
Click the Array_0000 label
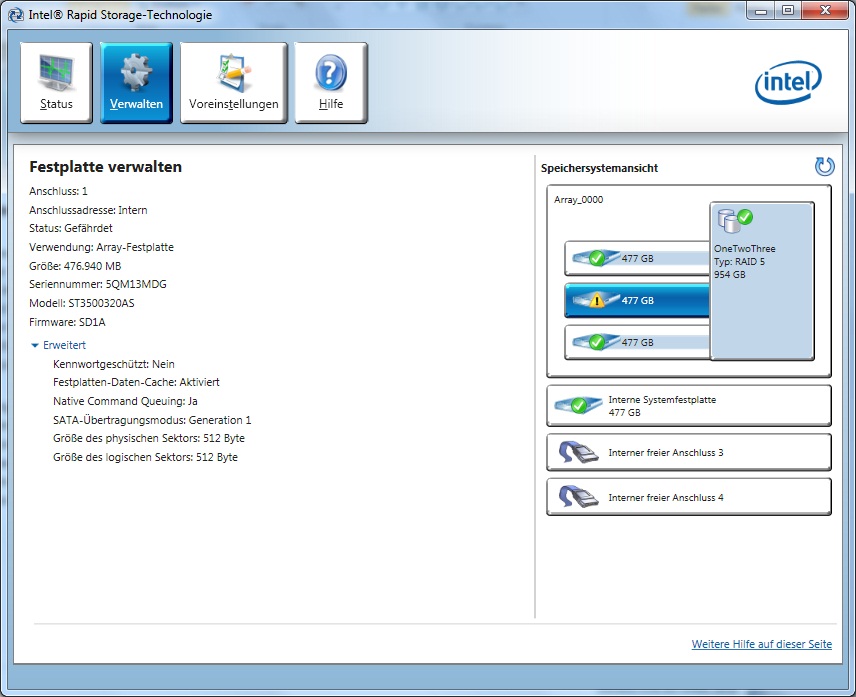coord(579,200)
